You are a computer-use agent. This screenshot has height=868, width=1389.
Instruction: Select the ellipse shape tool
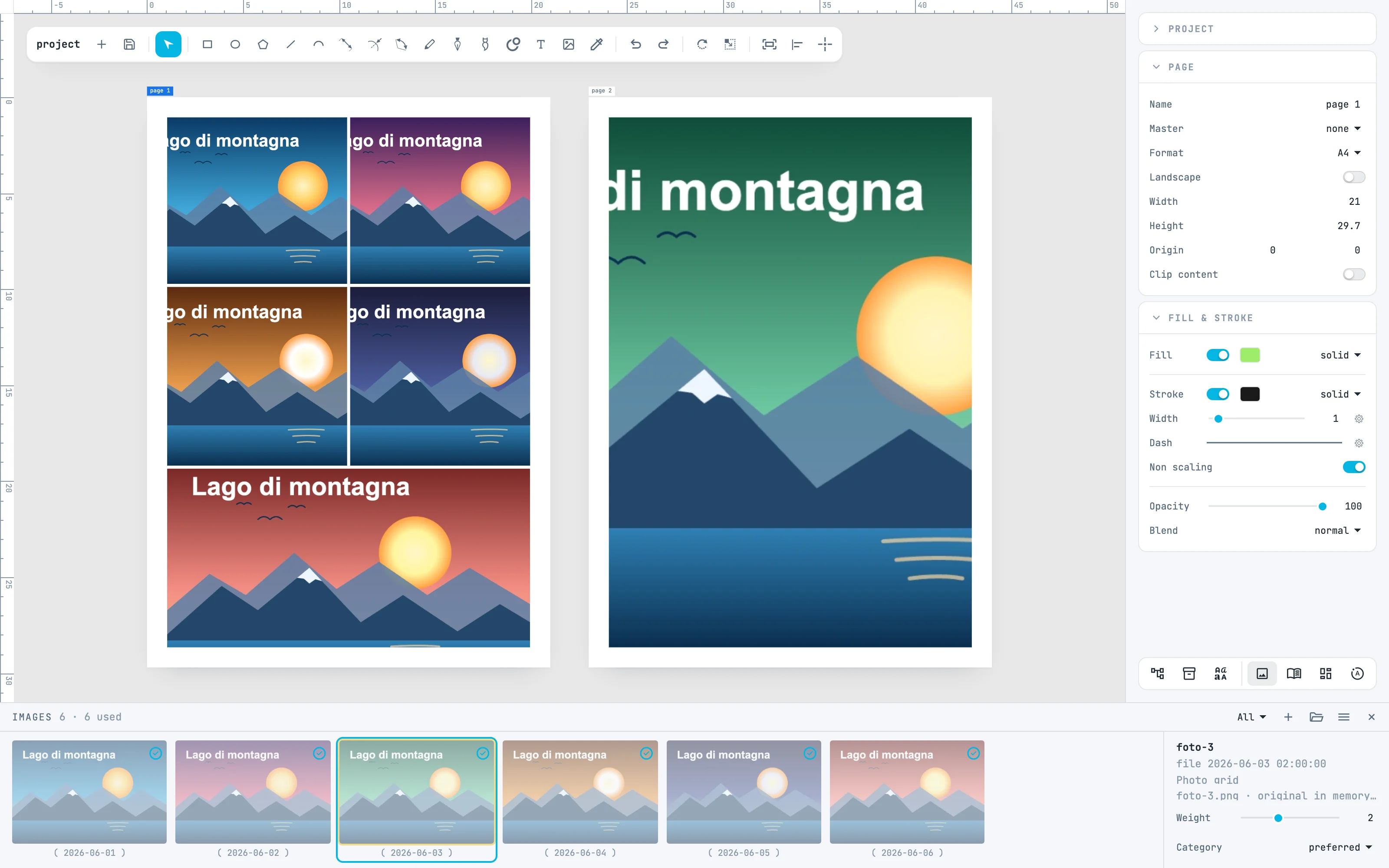click(235, 44)
